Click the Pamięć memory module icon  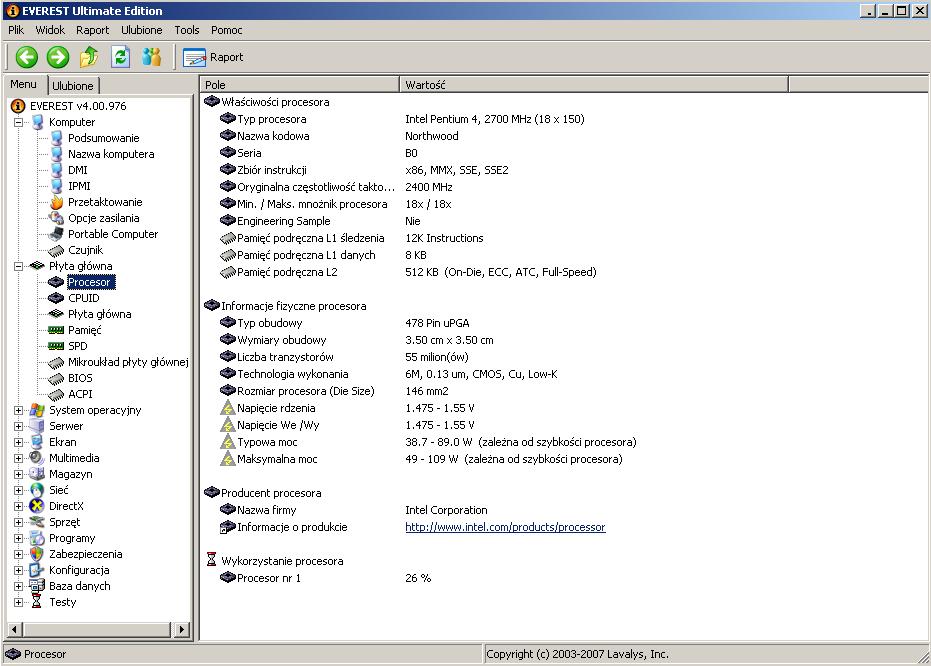tap(56, 330)
